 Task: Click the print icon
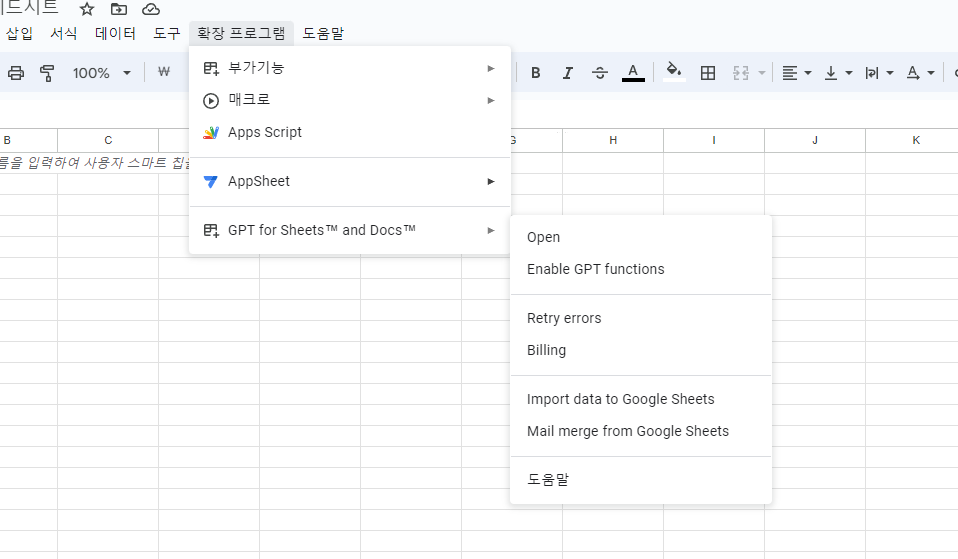[16, 73]
